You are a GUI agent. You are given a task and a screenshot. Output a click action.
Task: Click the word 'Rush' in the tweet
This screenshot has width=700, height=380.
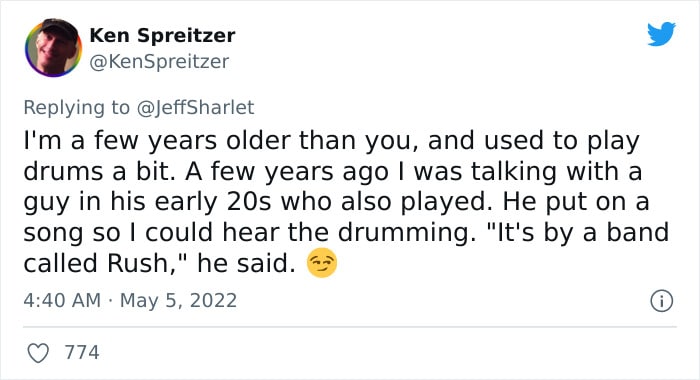(x=138, y=263)
